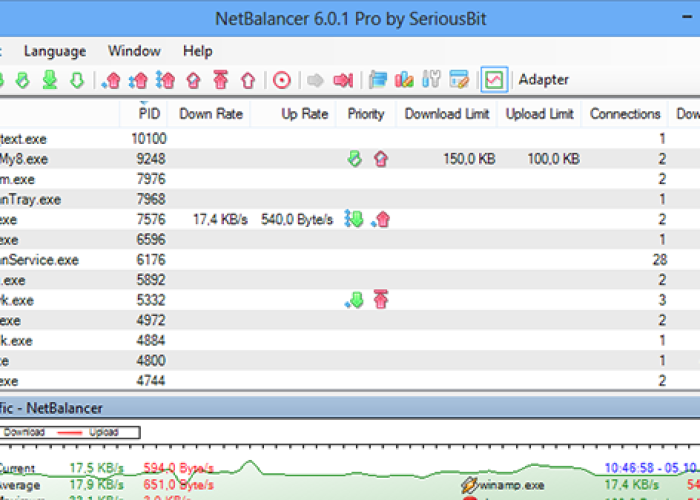700x500 pixels.
Task: Click the Adapter toolbar button
Action: 544,79
